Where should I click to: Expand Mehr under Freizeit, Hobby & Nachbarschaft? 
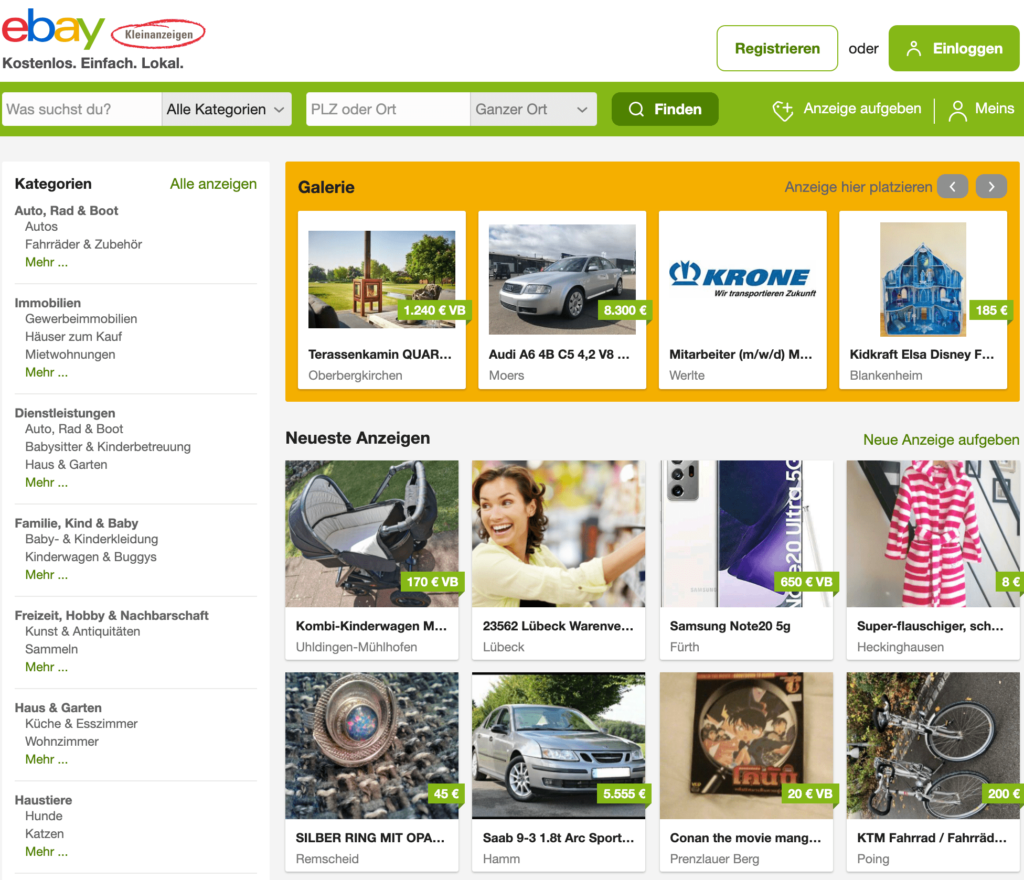[x=46, y=667]
